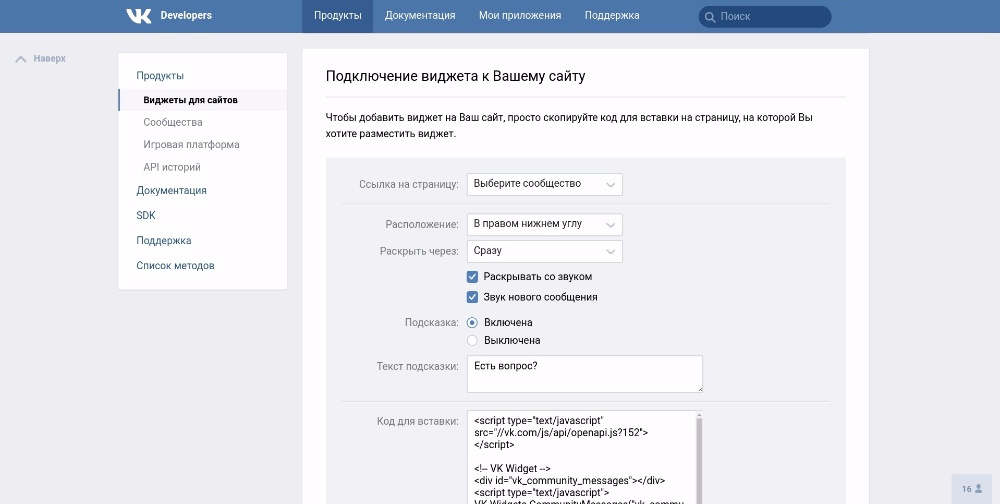Screen dimensions: 1000x504
Task: Open the Расположение position dropdown
Action: pyautogui.click(x=545, y=225)
